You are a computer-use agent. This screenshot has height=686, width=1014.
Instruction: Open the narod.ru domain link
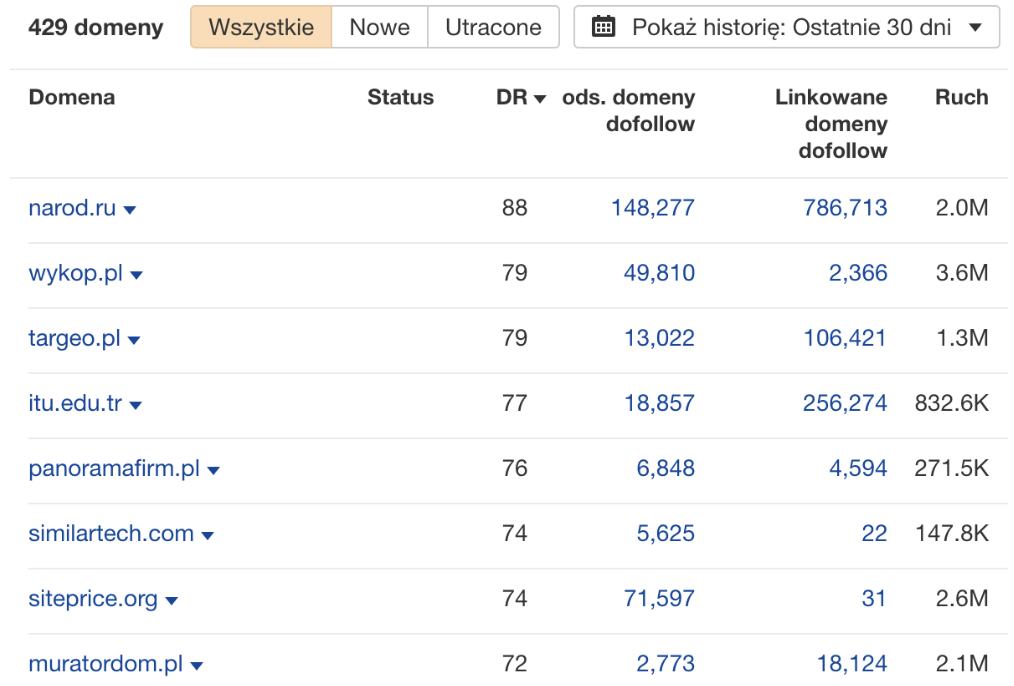[72, 208]
